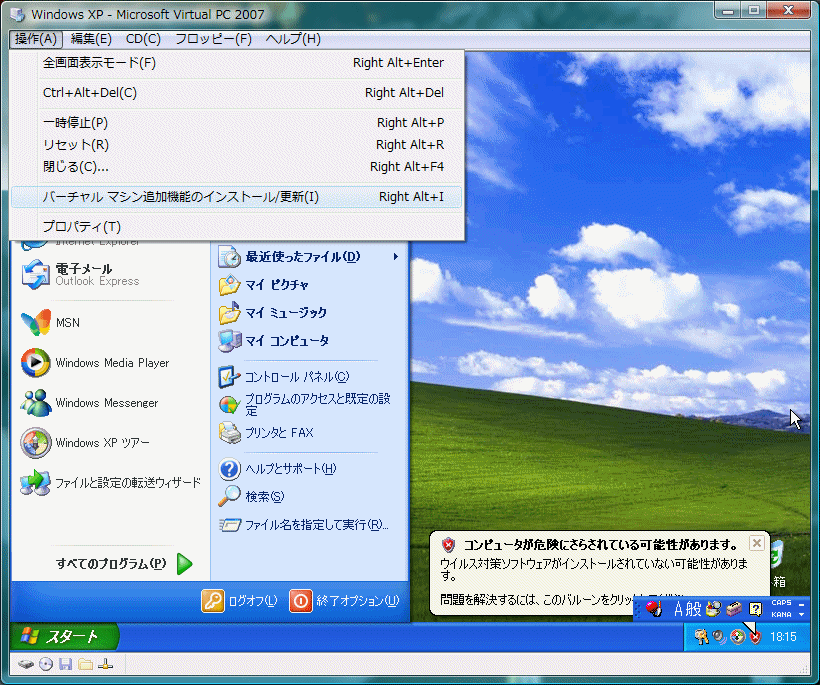Click the IME red ball language icon

click(653, 609)
